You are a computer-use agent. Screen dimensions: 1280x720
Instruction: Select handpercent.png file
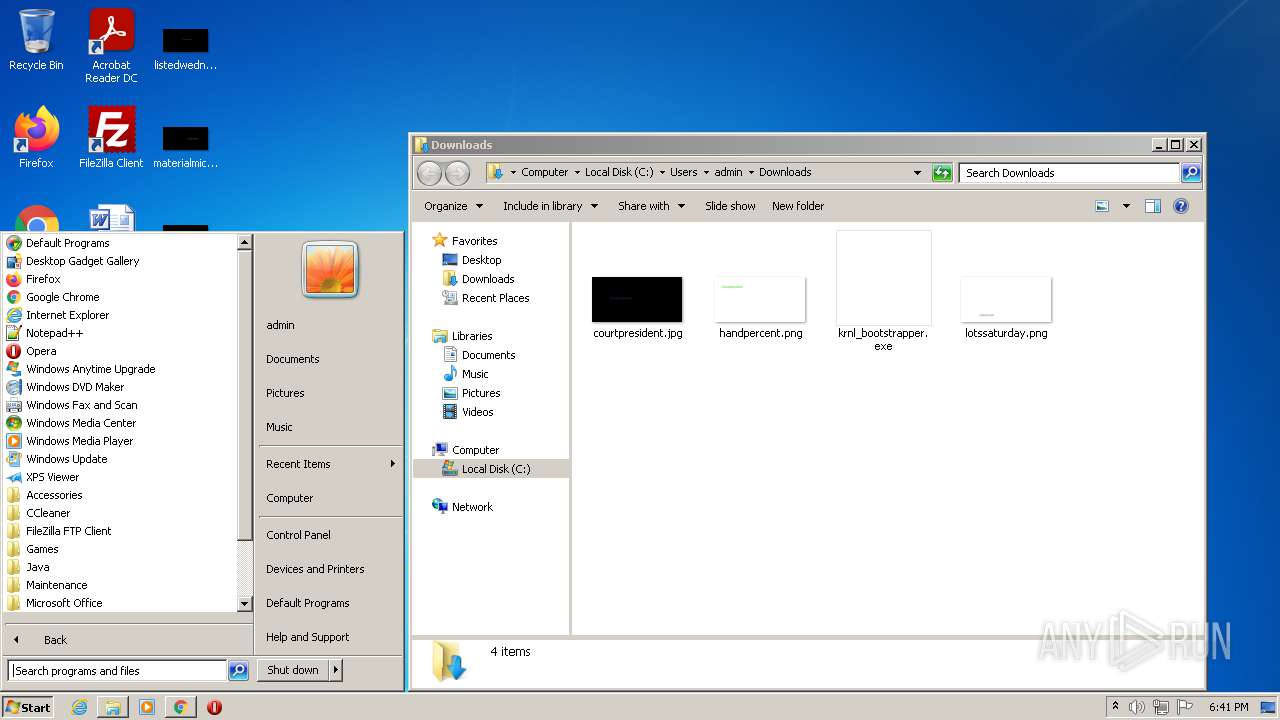[x=760, y=308]
